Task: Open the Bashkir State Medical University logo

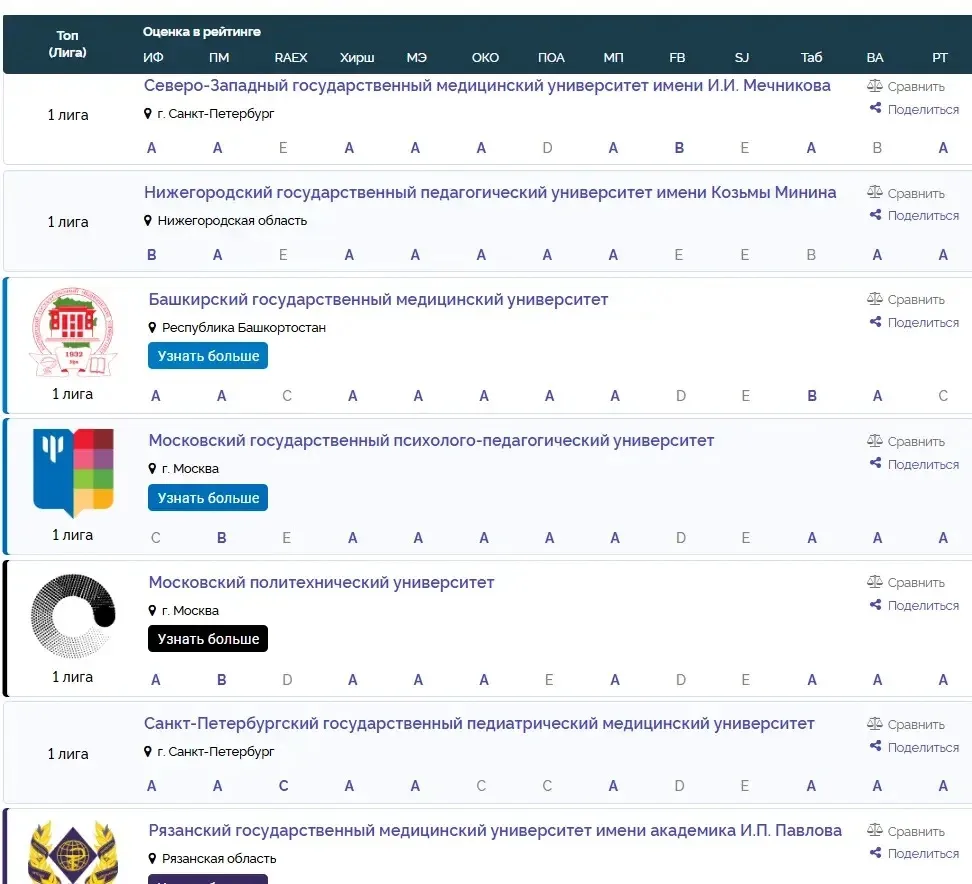Action: click(73, 332)
